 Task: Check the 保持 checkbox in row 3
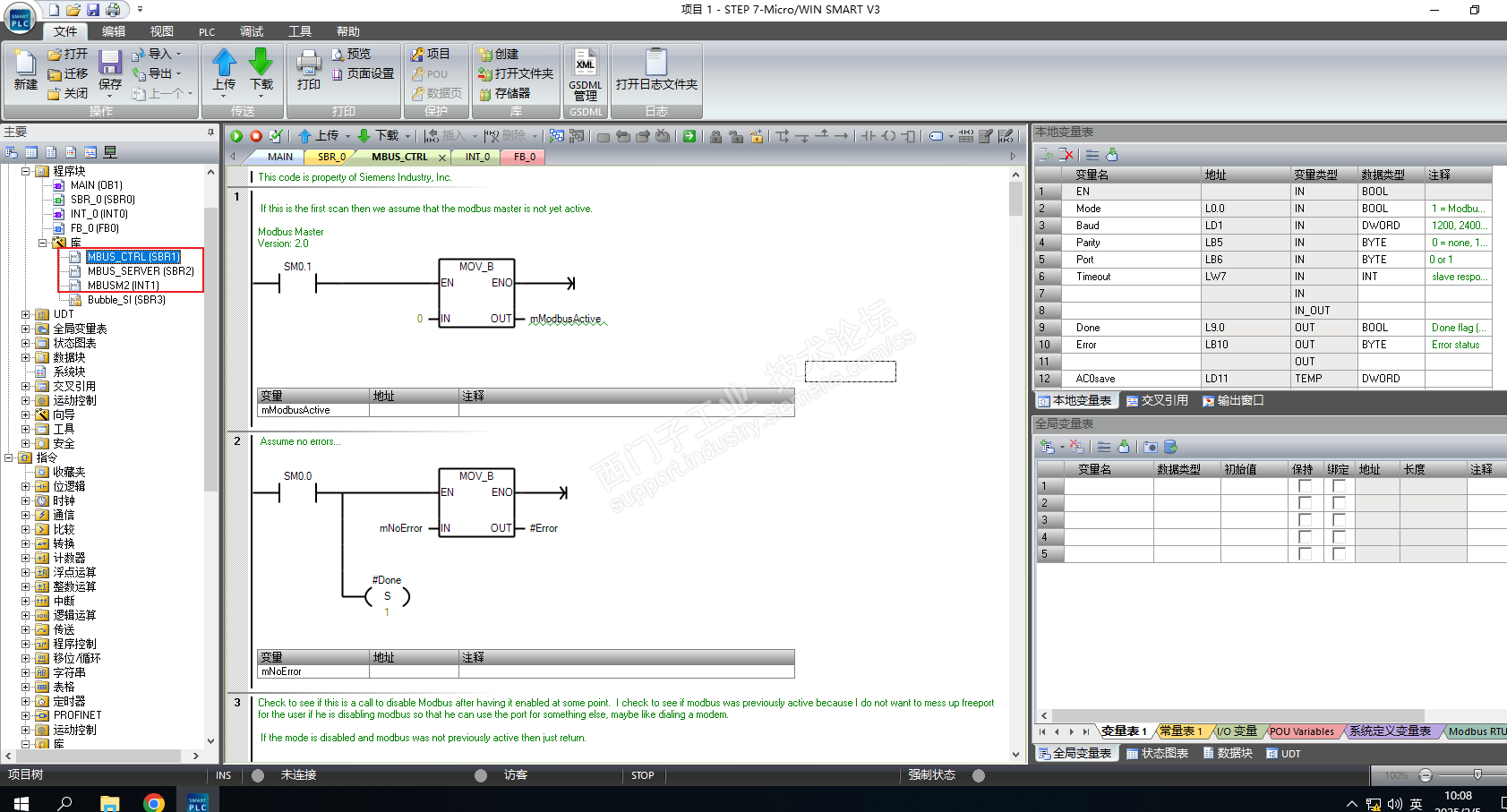click(1305, 520)
